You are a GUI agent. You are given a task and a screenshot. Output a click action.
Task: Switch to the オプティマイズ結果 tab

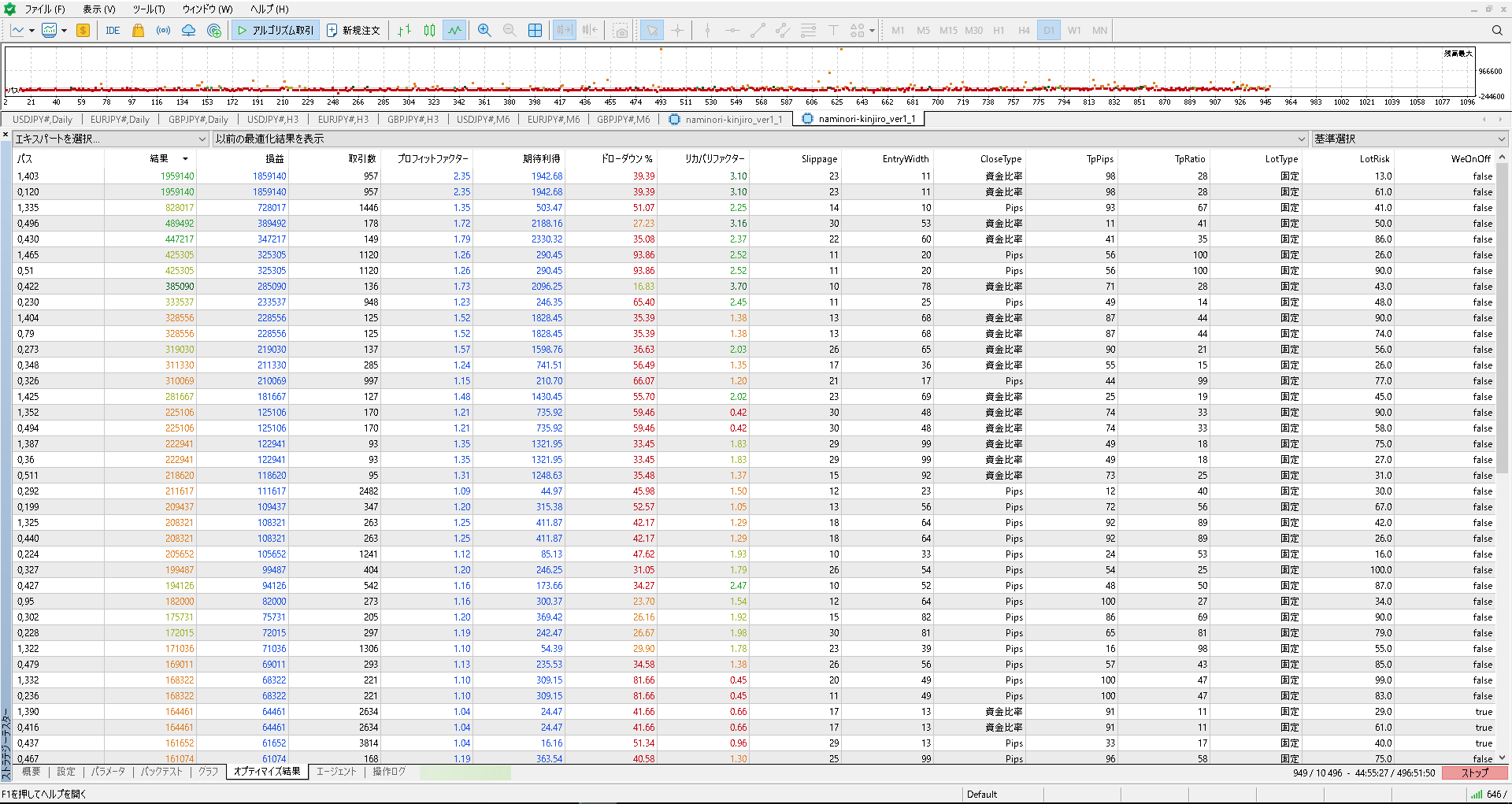(267, 772)
